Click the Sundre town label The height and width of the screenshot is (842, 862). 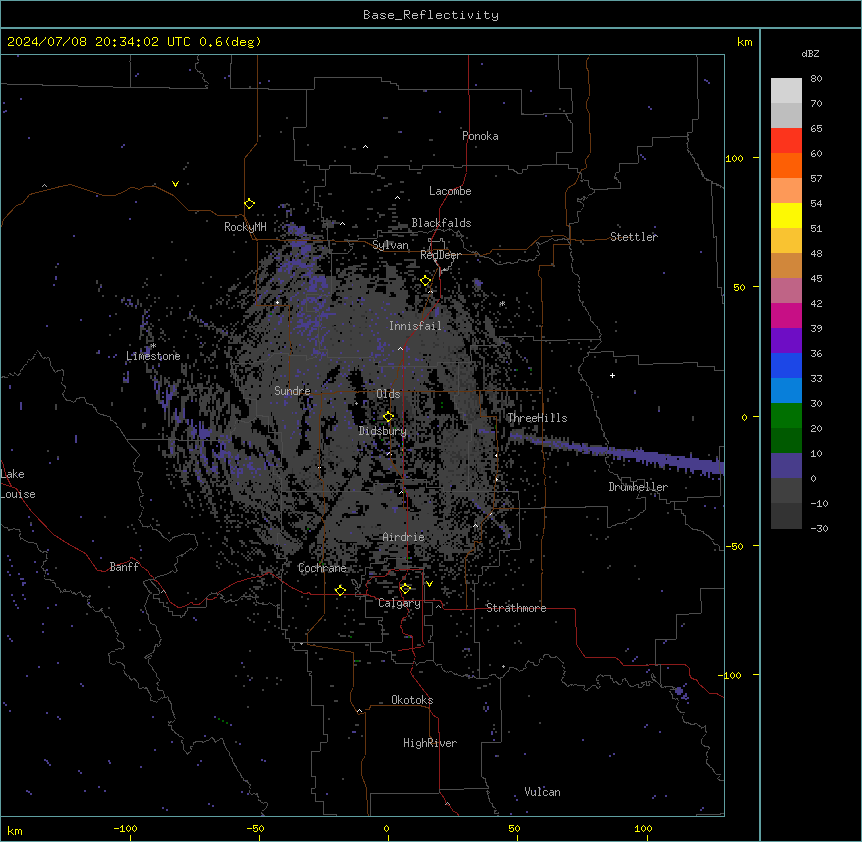click(x=292, y=391)
